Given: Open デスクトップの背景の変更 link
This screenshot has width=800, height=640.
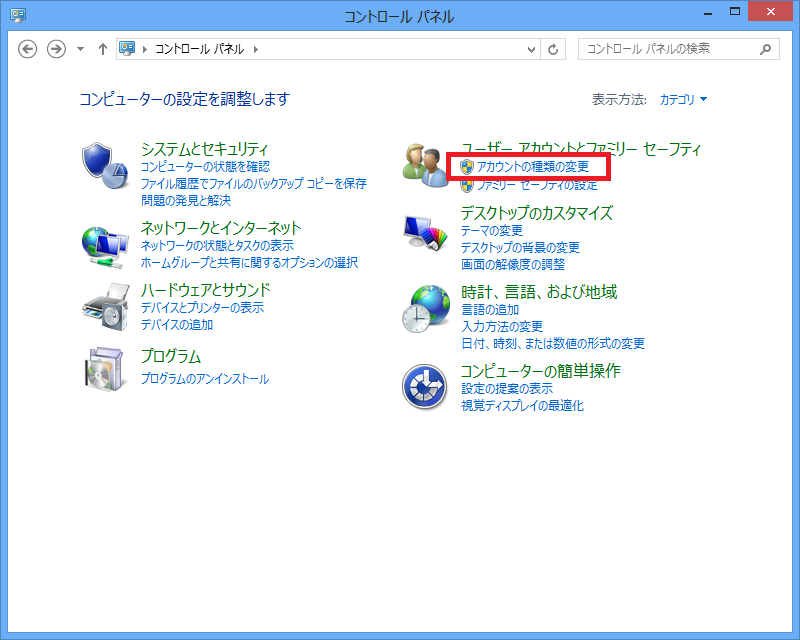Looking at the screenshot, I should tap(520, 248).
